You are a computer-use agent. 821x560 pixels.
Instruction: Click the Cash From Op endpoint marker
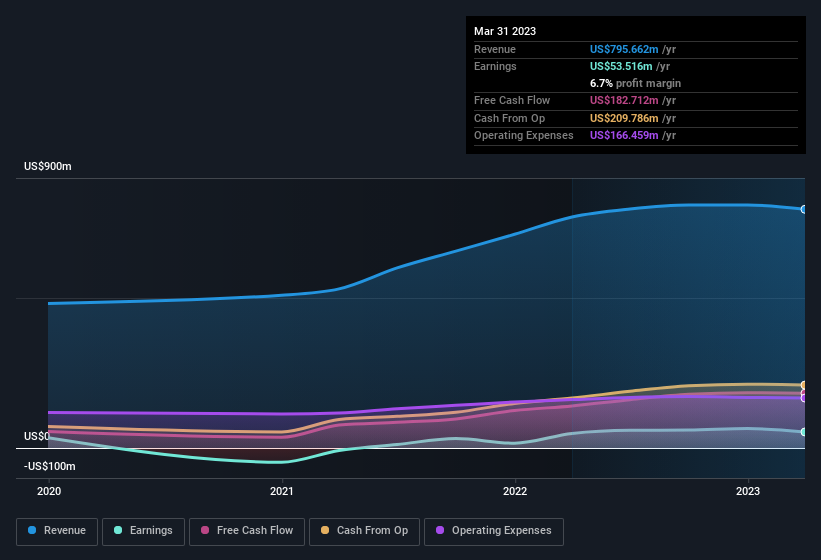(x=804, y=385)
